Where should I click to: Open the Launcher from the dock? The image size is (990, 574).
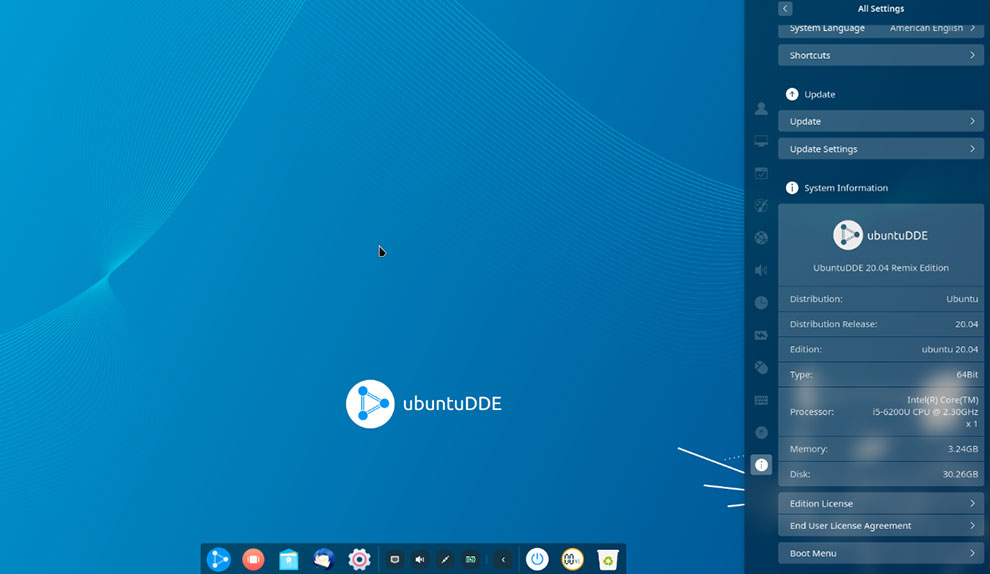point(218,559)
